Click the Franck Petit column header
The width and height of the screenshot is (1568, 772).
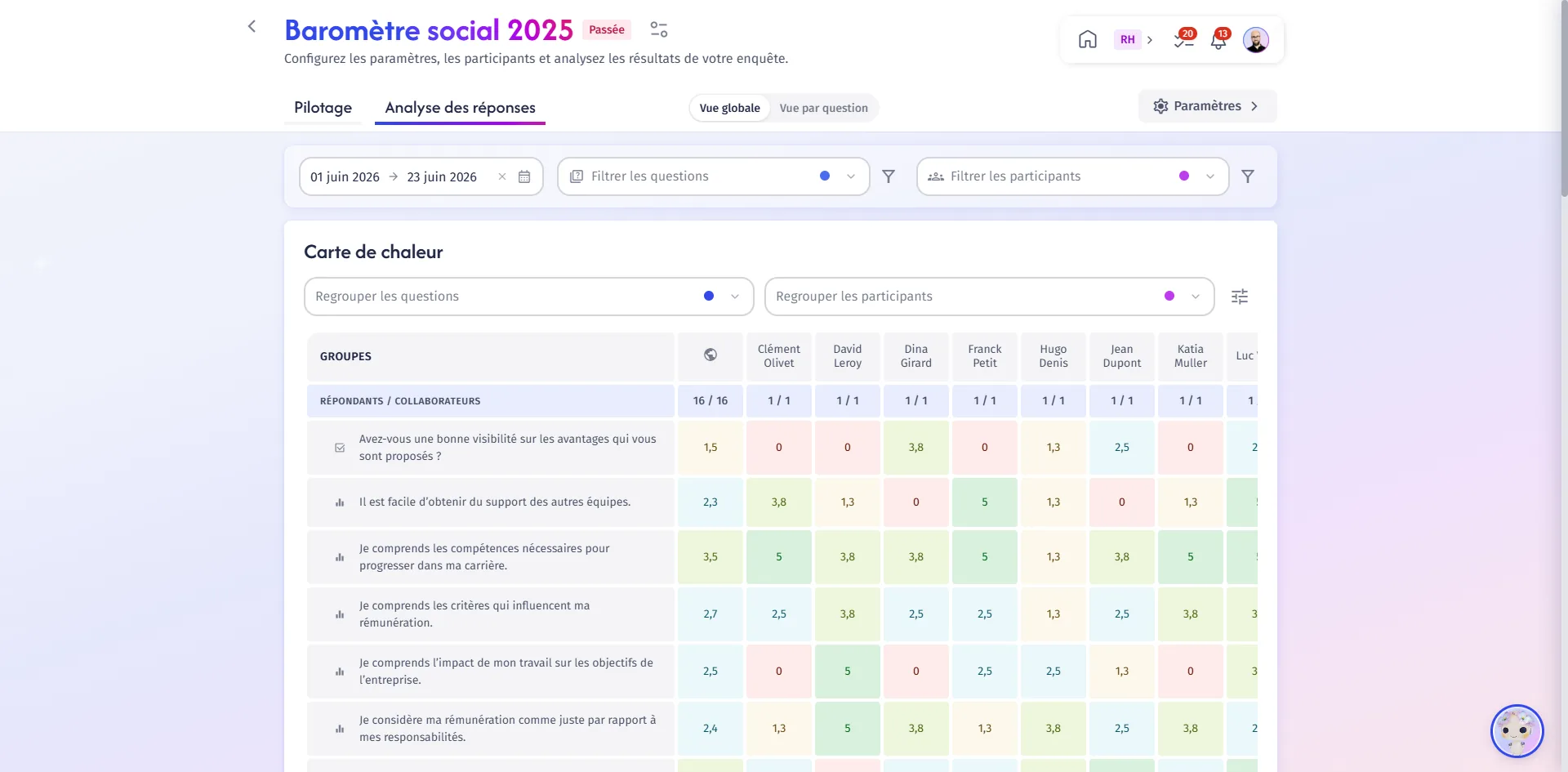click(x=985, y=356)
